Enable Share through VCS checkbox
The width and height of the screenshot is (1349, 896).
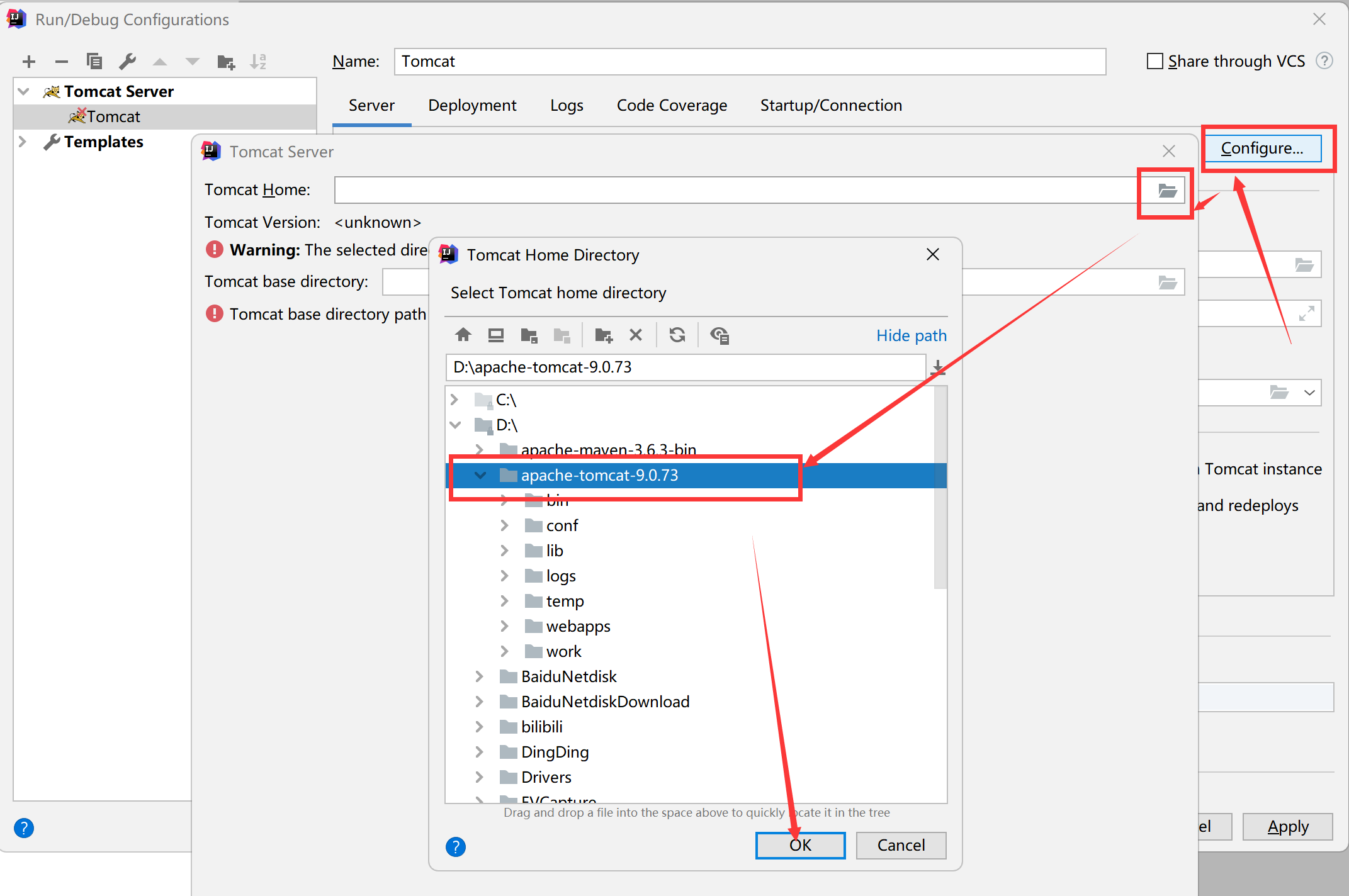click(1154, 61)
